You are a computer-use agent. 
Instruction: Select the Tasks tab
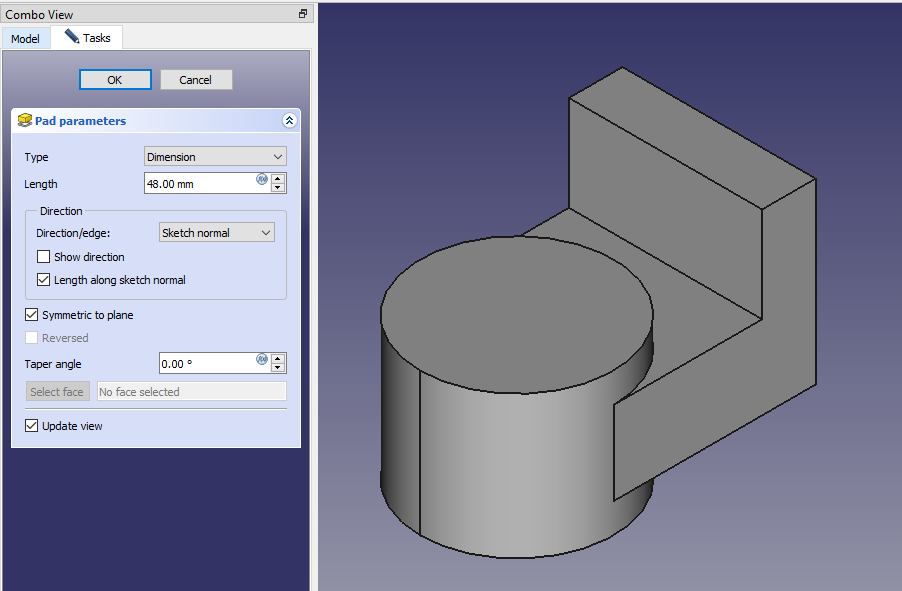88,38
